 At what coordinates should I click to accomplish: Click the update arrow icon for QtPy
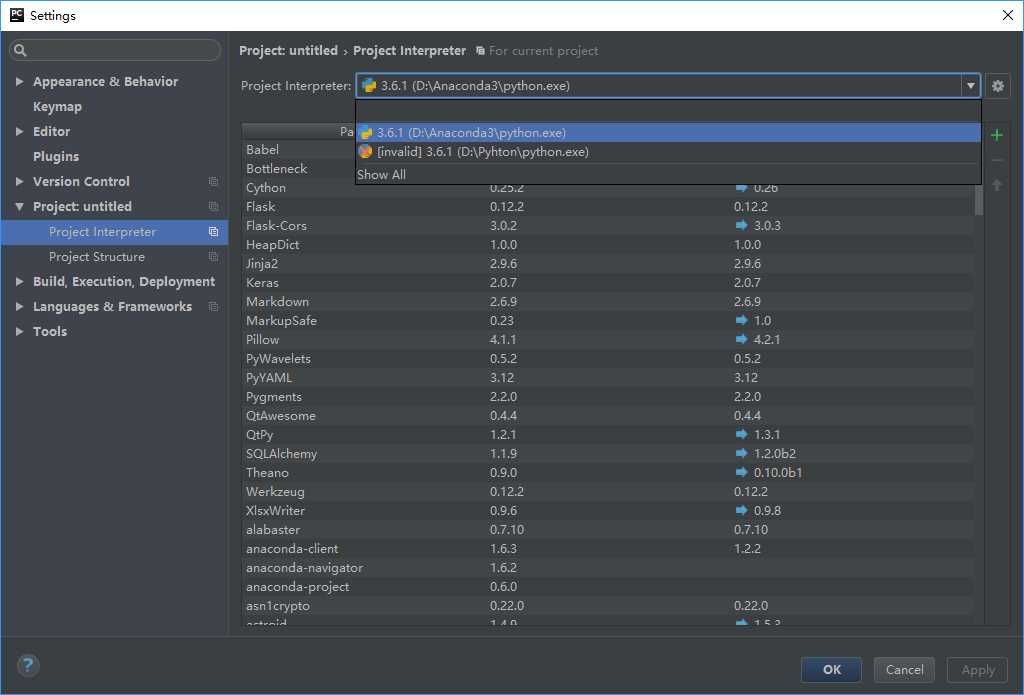[741, 434]
